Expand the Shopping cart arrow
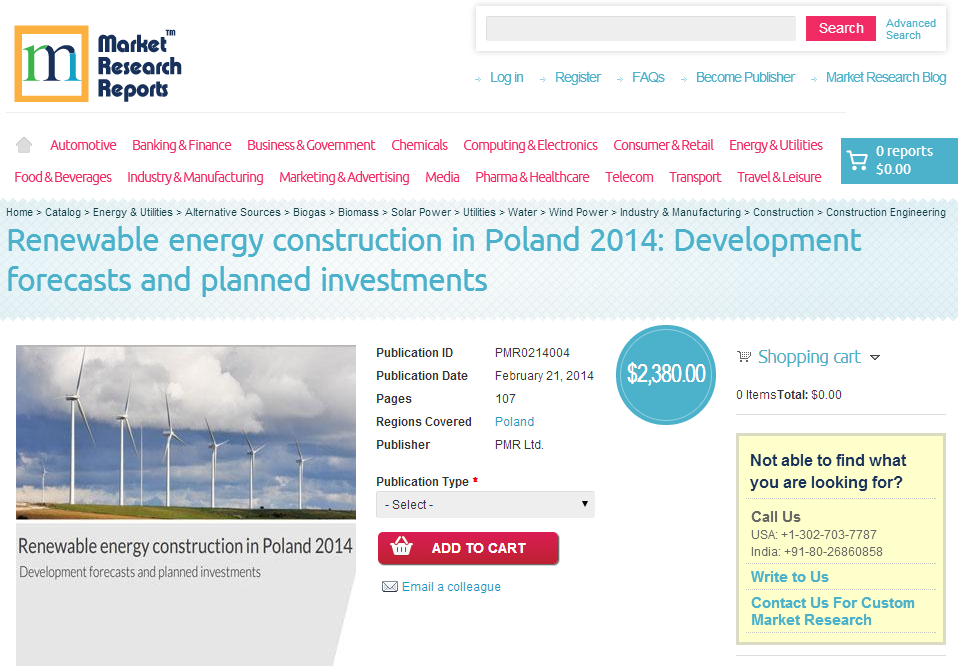The image size is (958, 666). [x=875, y=357]
